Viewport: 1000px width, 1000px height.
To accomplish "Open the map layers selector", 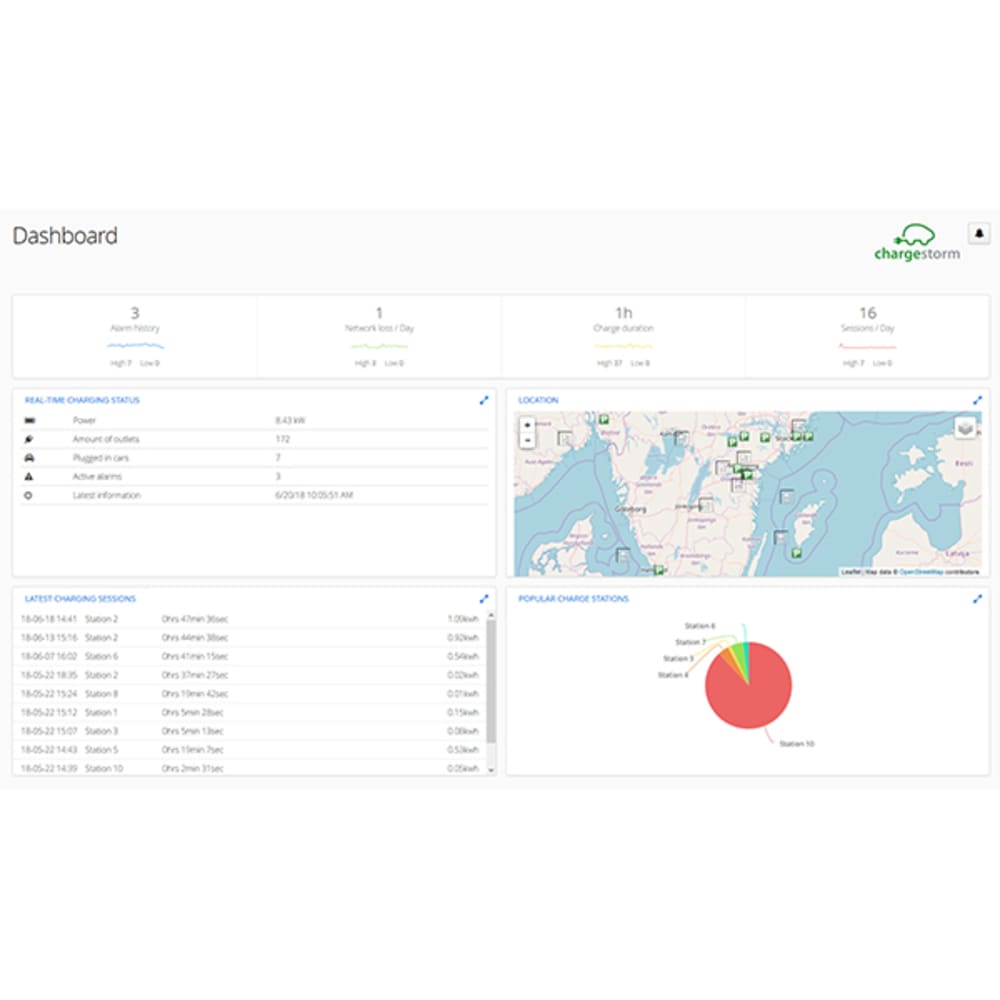I will click(x=966, y=427).
